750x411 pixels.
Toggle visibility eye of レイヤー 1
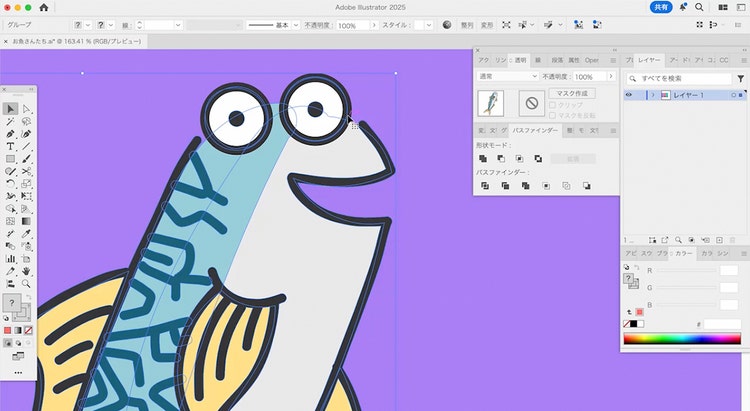point(629,95)
